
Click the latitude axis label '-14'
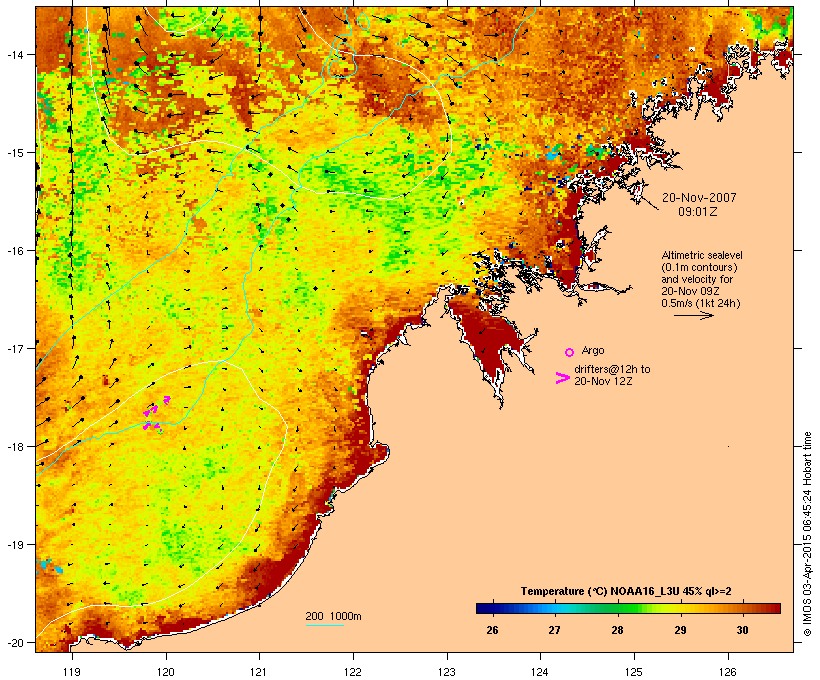pos(14,54)
